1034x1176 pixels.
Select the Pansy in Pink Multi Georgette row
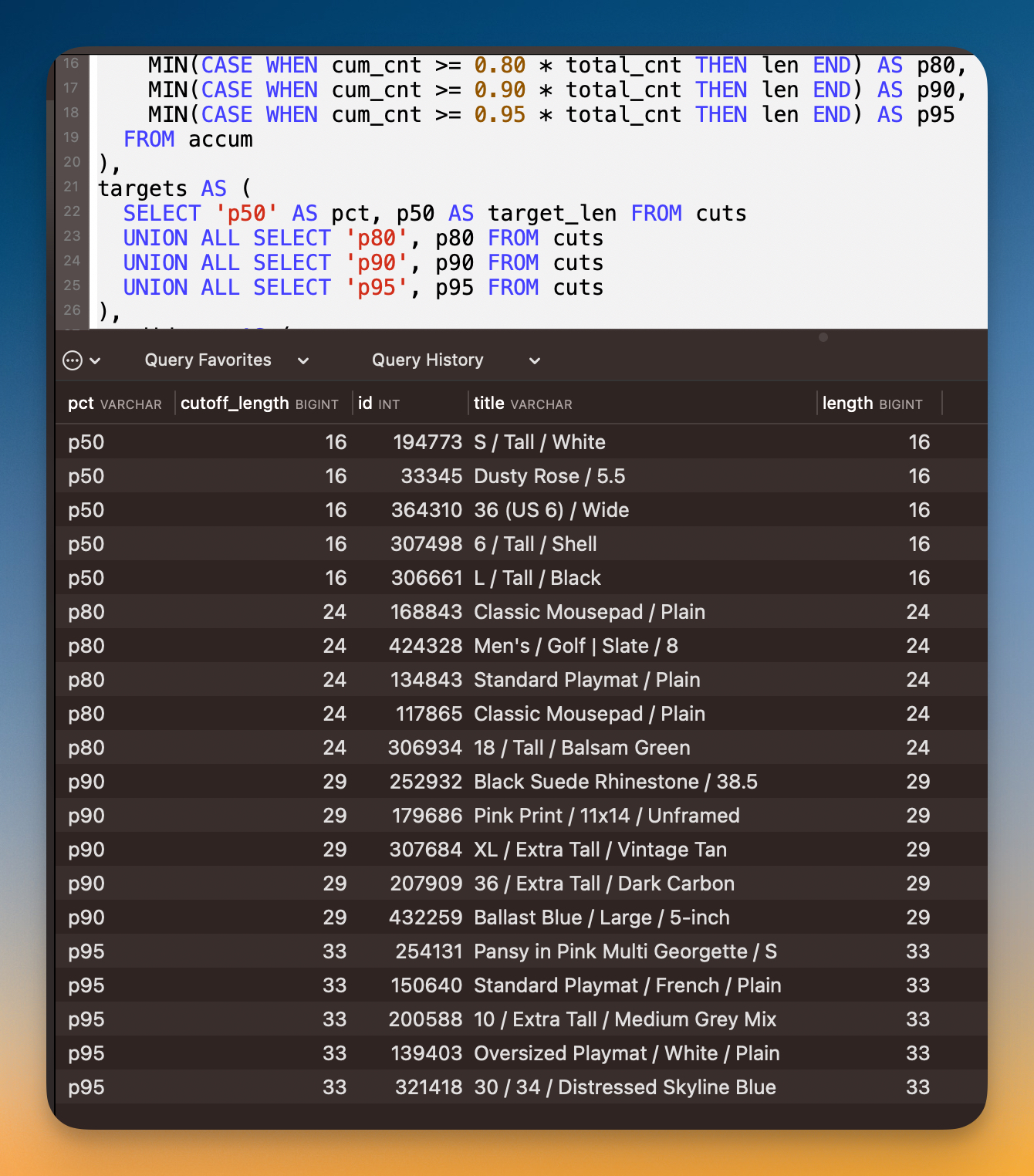pyautogui.click(x=625, y=951)
